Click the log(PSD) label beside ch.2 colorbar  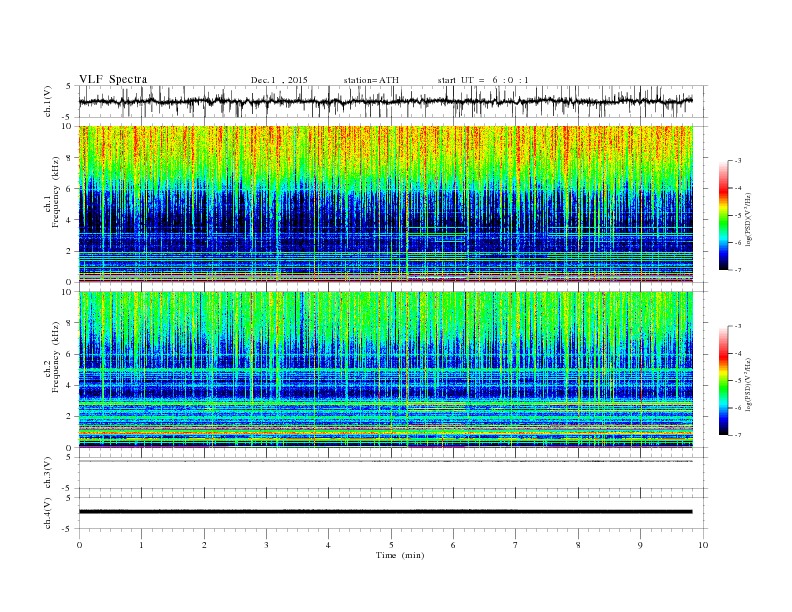[x=748, y=385]
